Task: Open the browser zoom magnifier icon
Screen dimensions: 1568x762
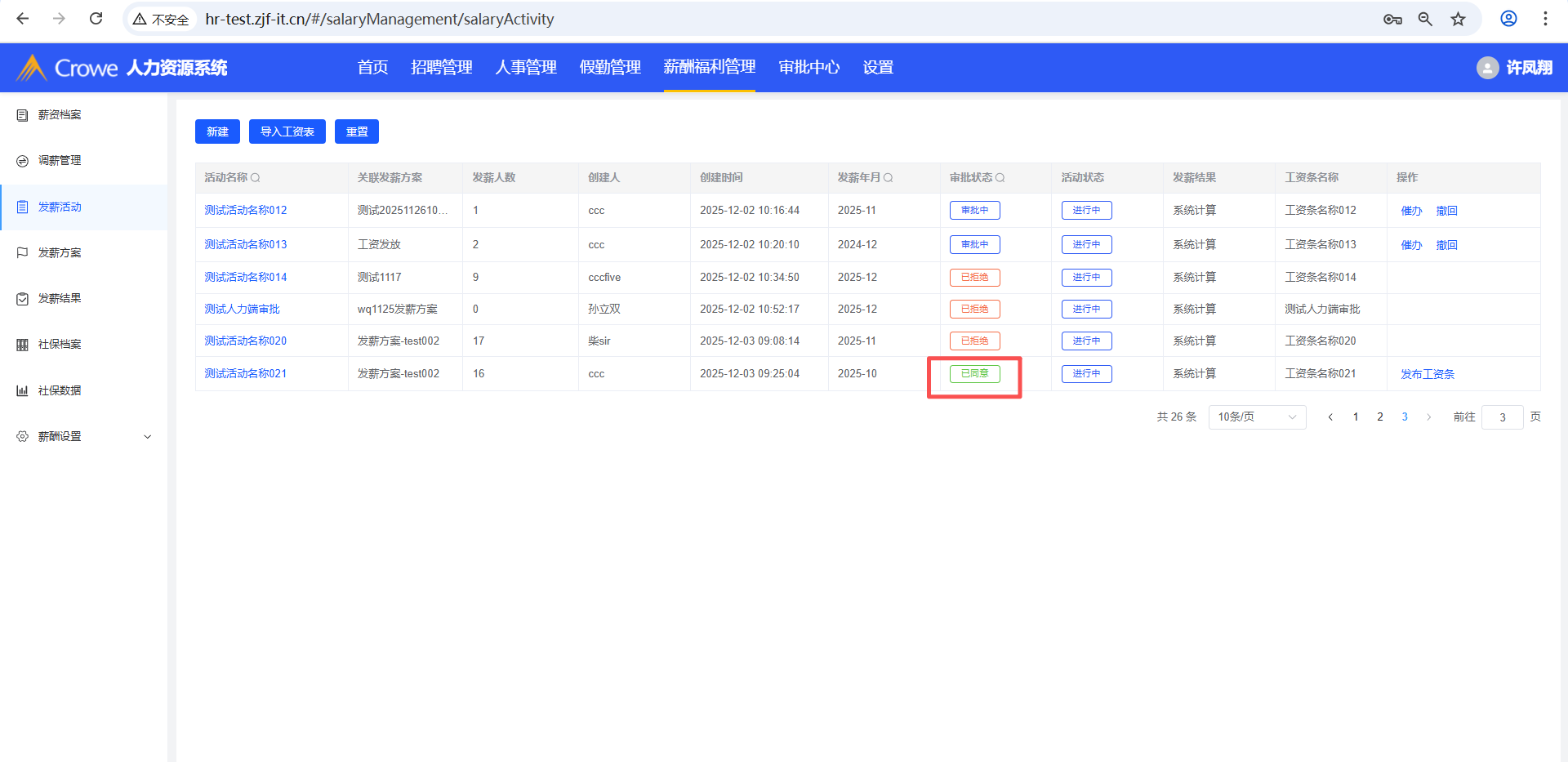Action: pos(1425,19)
